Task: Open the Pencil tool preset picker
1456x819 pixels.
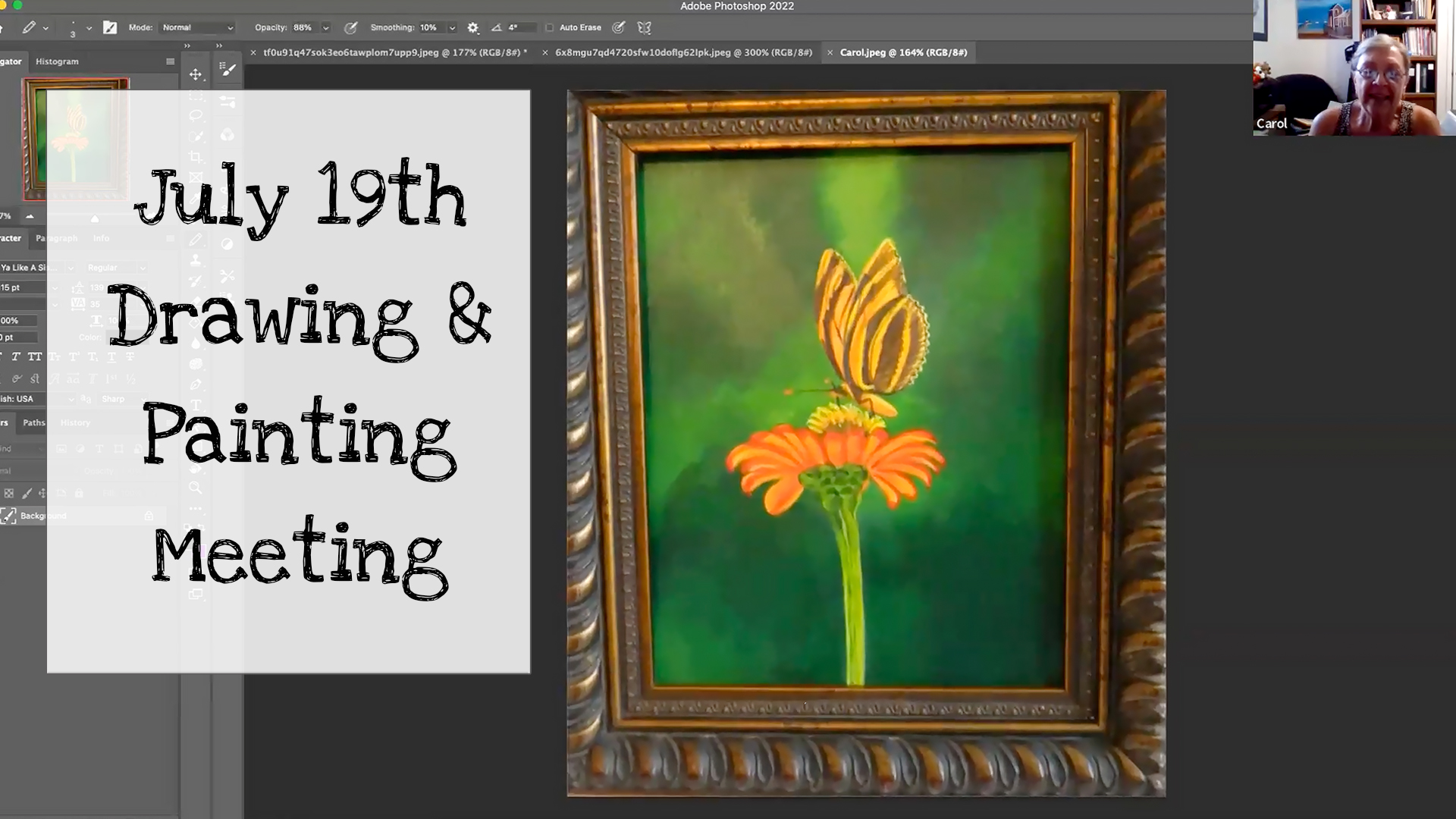Action: point(29,28)
